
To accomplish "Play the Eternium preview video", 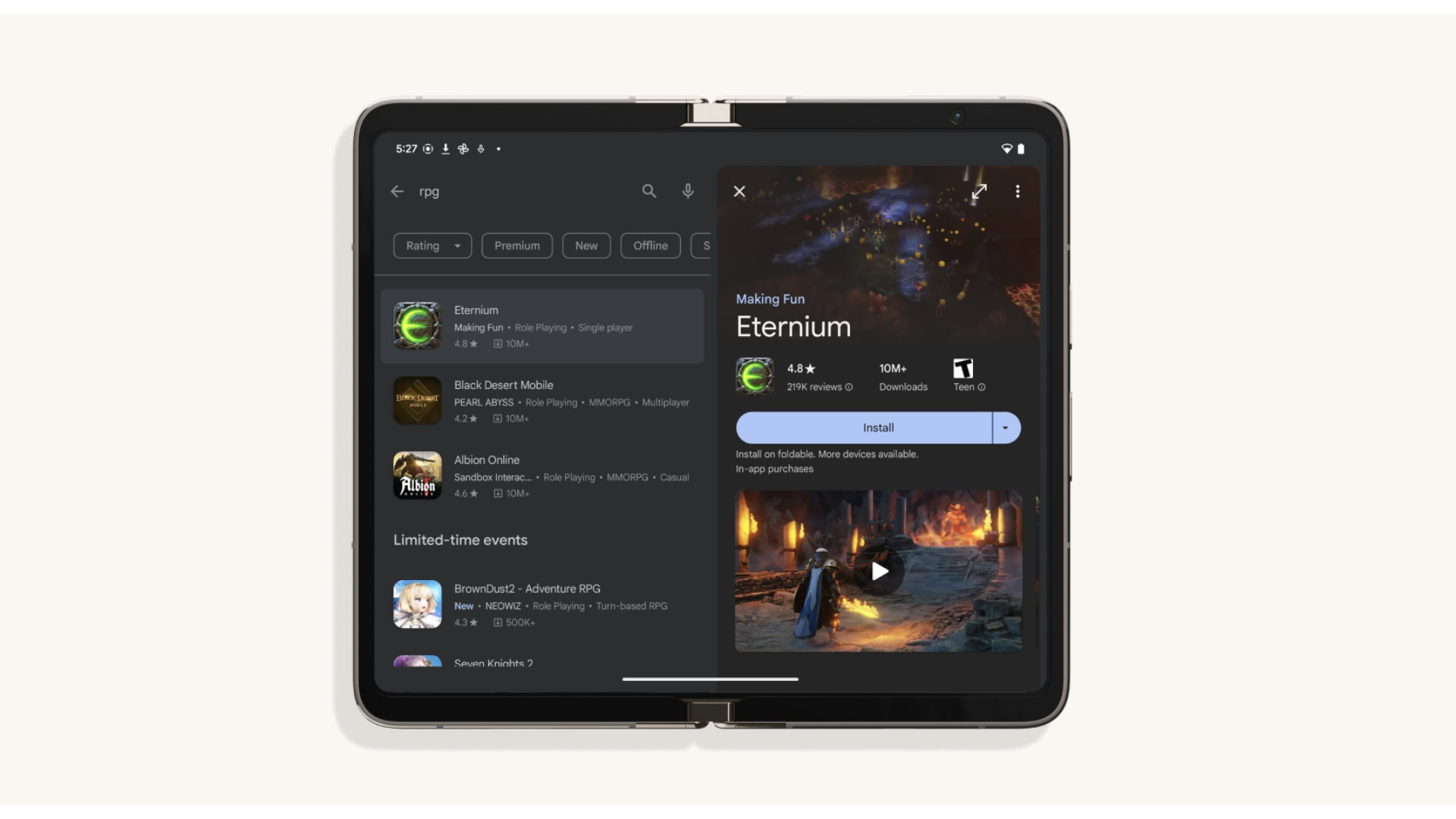I will [x=877, y=571].
